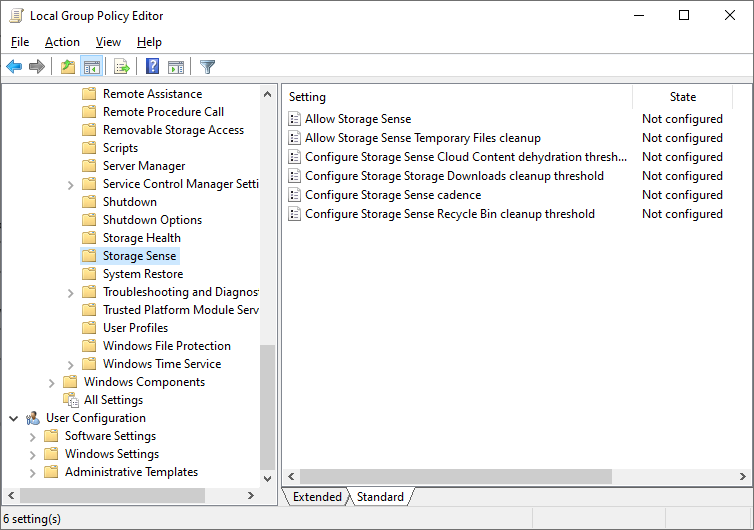The width and height of the screenshot is (754, 530).
Task: Switch to the Extended tab
Action: pos(317,496)
